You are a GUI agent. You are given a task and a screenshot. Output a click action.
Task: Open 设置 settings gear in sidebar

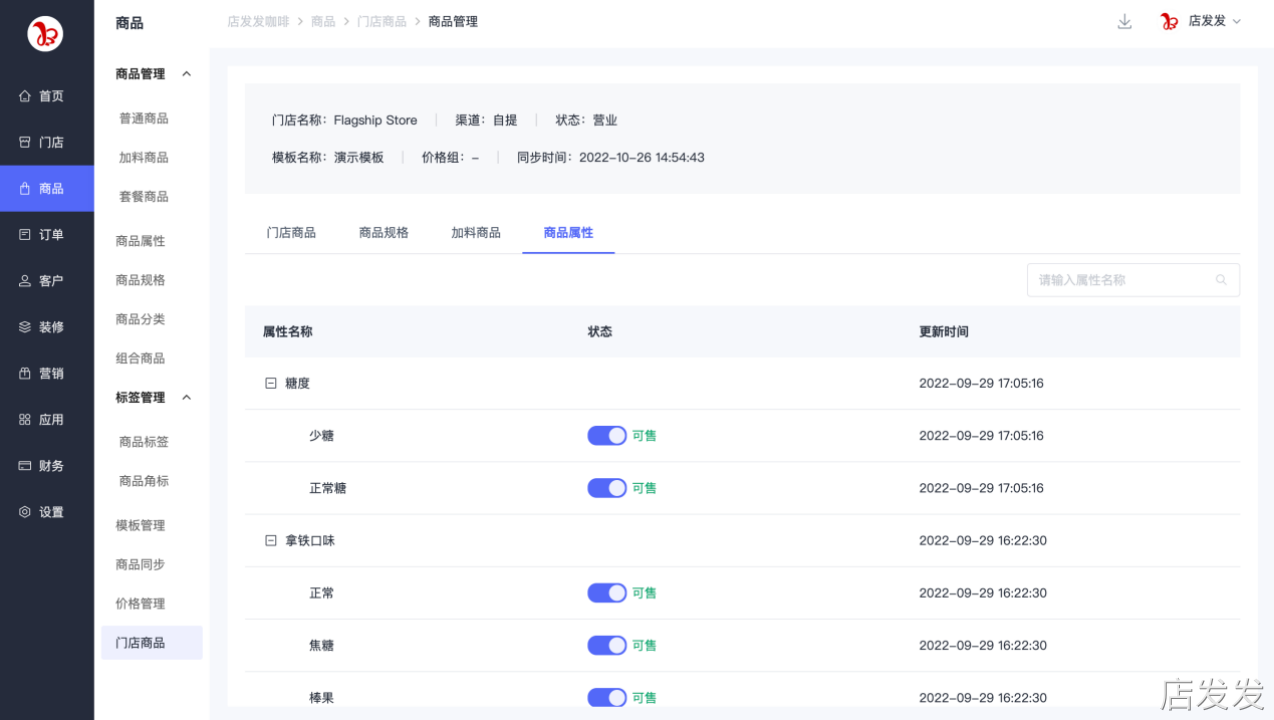point(25,512)
